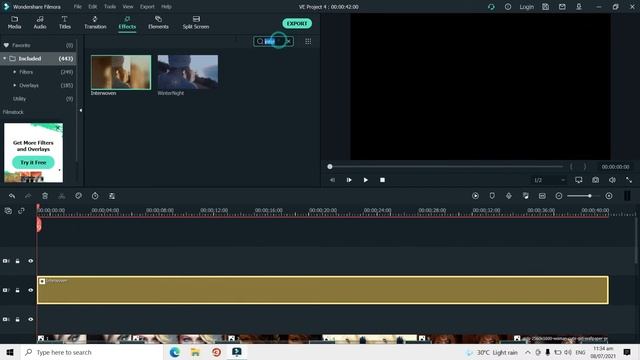Click play frame-by-frame forward button
Image resolution: width=640 pixels, height=360 pixels.
coord(349,180)
